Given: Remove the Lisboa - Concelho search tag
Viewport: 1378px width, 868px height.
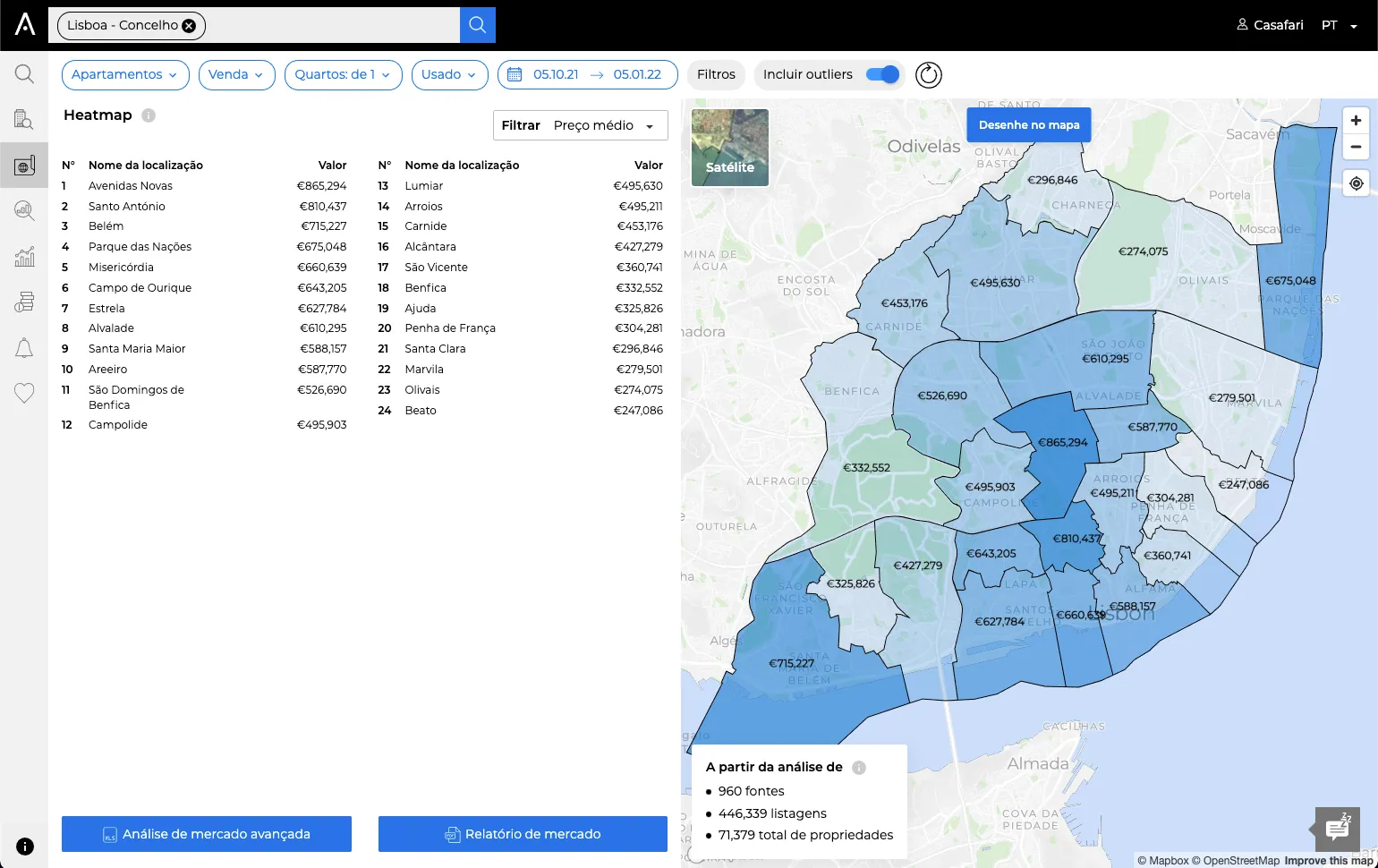Looking at the screenshot, I should coord(189,26).
